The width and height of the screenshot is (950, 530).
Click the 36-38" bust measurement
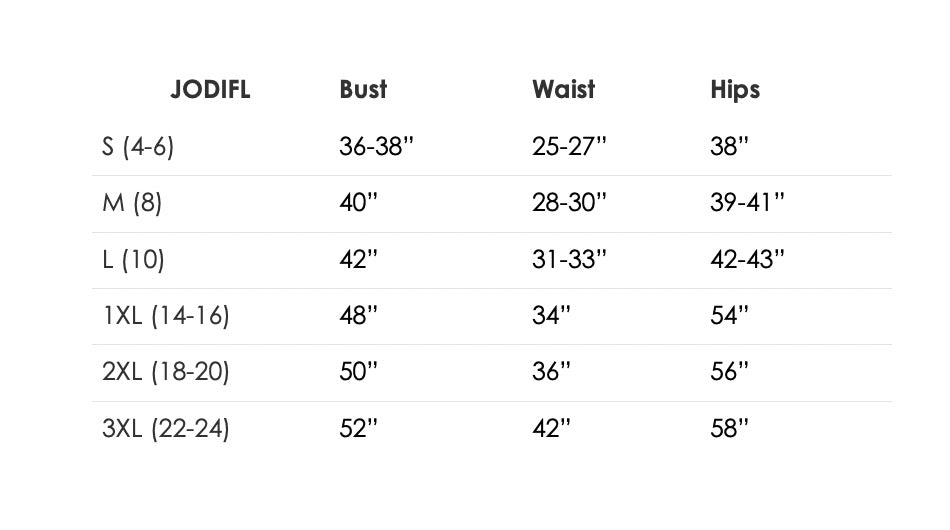click(x=376, y=146)
